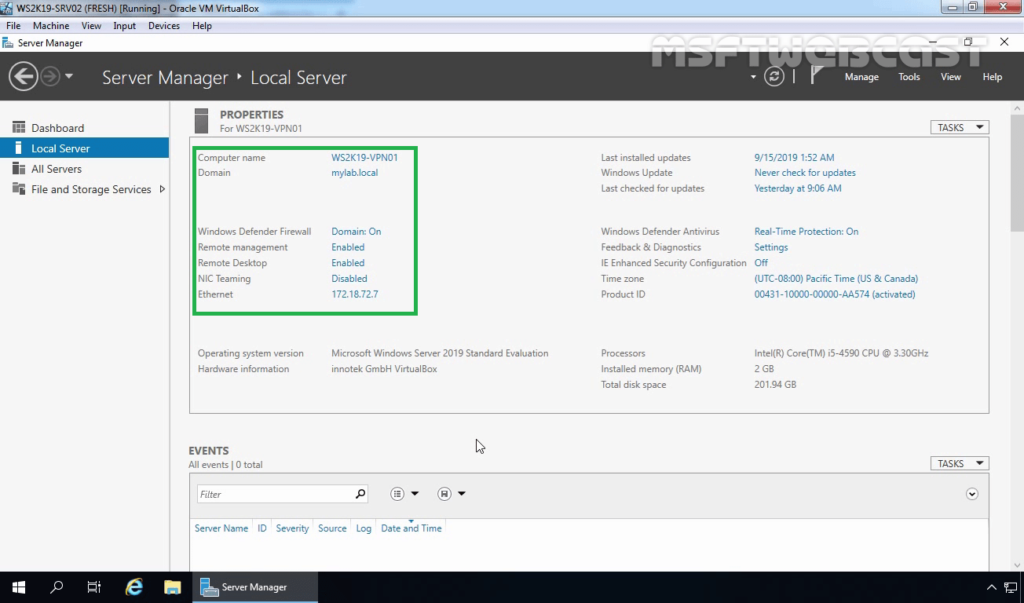Viewport: 1024px width, 603px height.
Task: Sort events by Log column
Action: click(363, 528)
